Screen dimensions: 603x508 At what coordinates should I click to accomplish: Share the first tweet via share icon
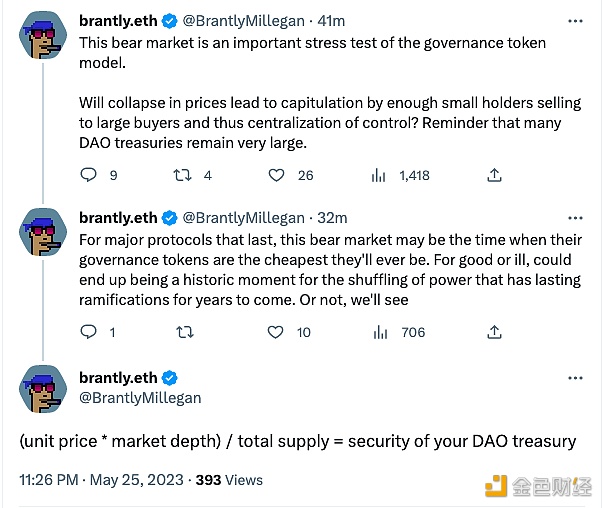pos(494,175)
